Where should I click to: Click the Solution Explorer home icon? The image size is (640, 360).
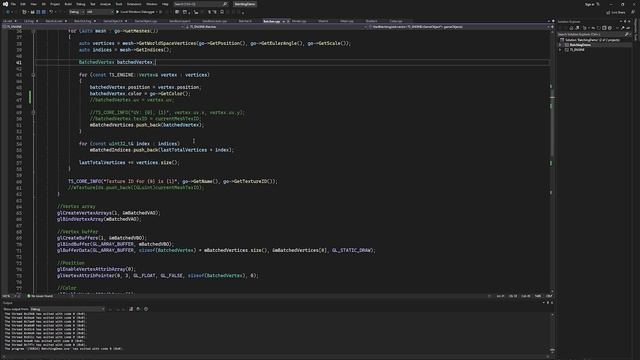(571, 28)
